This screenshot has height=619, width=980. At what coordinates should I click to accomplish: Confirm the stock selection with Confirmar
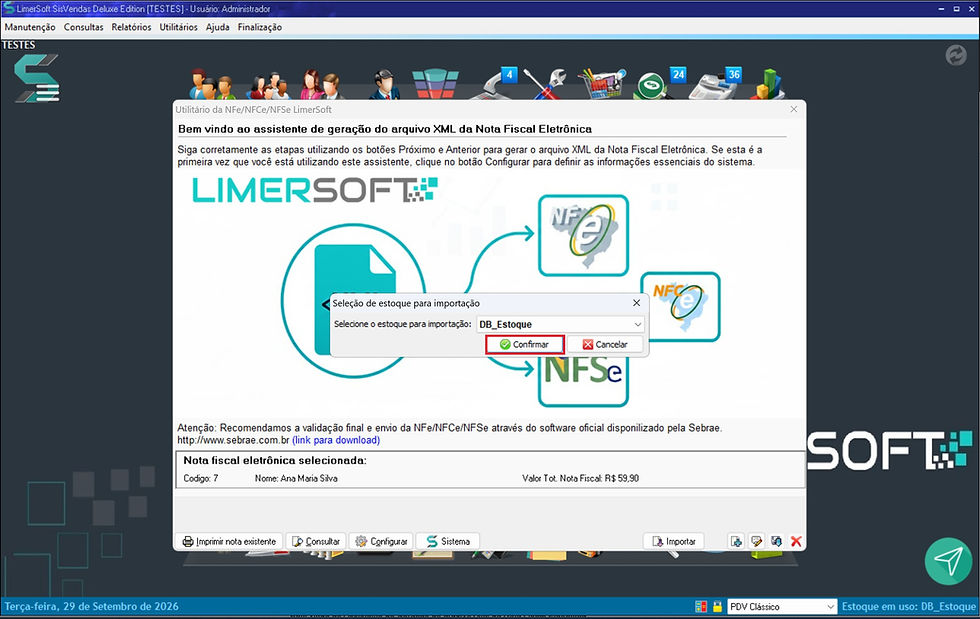[524, 345]
